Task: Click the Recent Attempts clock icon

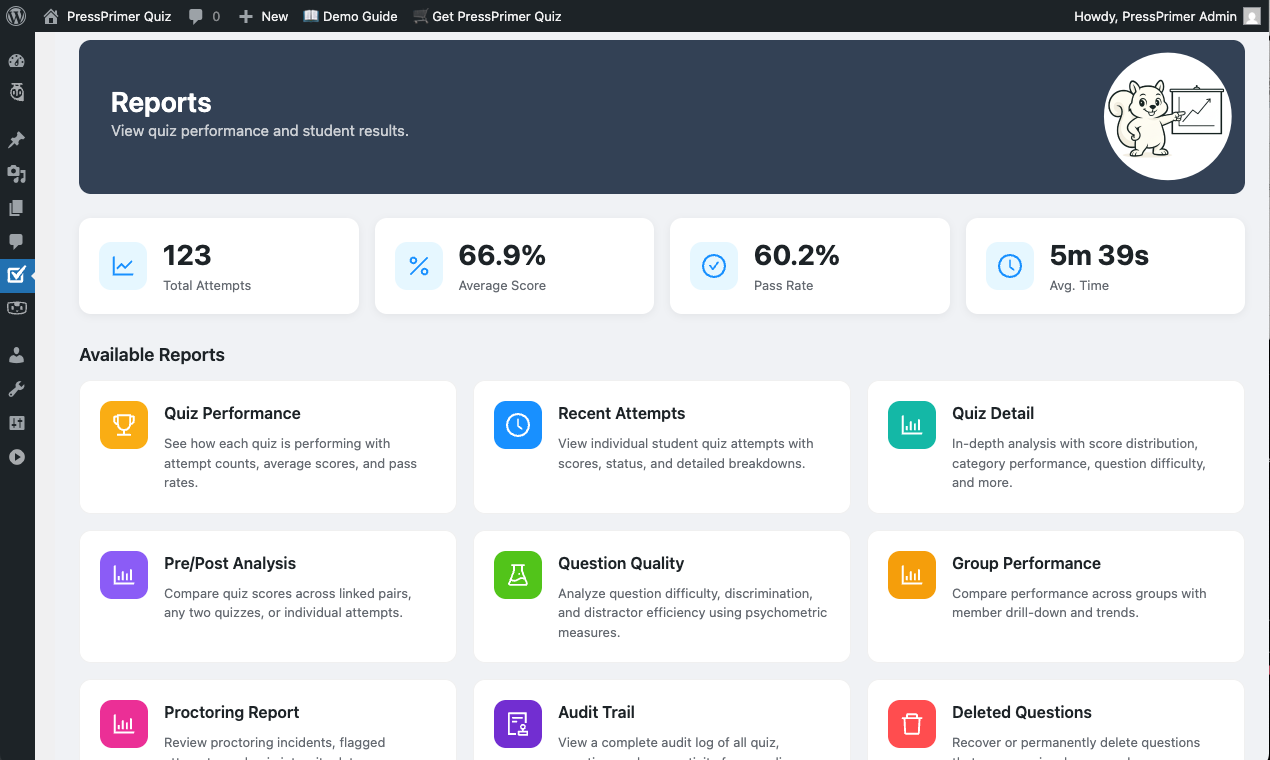Action: tap(518, 425)
